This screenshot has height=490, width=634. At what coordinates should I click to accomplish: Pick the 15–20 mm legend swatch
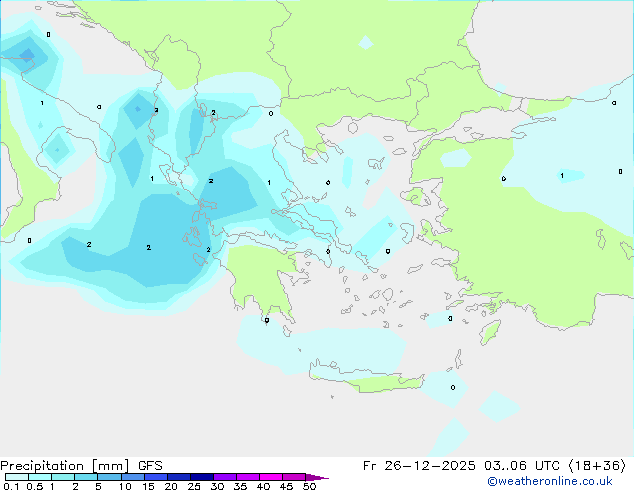(156, 477)
